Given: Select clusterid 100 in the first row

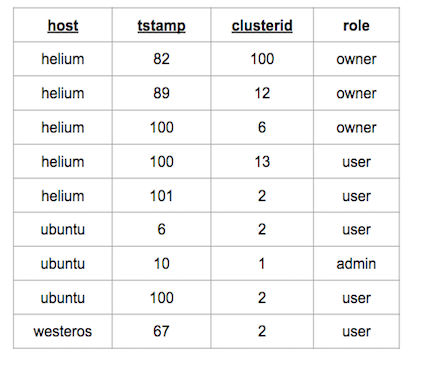Looking at the screenshot, I should click(262, 59).
